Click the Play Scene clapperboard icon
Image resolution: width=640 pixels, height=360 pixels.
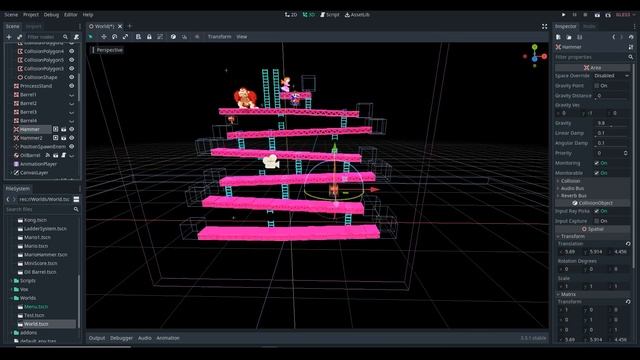(x=597, y=15)
